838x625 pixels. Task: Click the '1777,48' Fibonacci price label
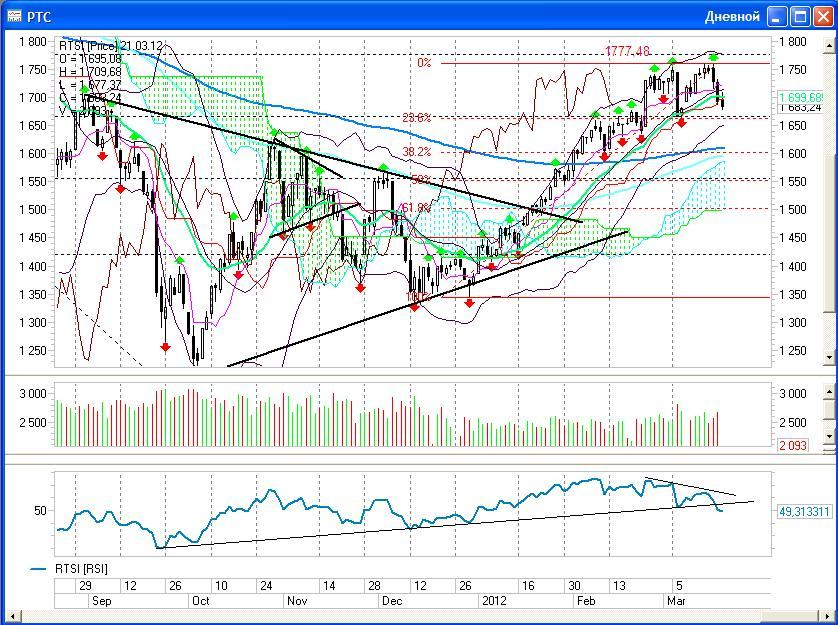point(627,51)
